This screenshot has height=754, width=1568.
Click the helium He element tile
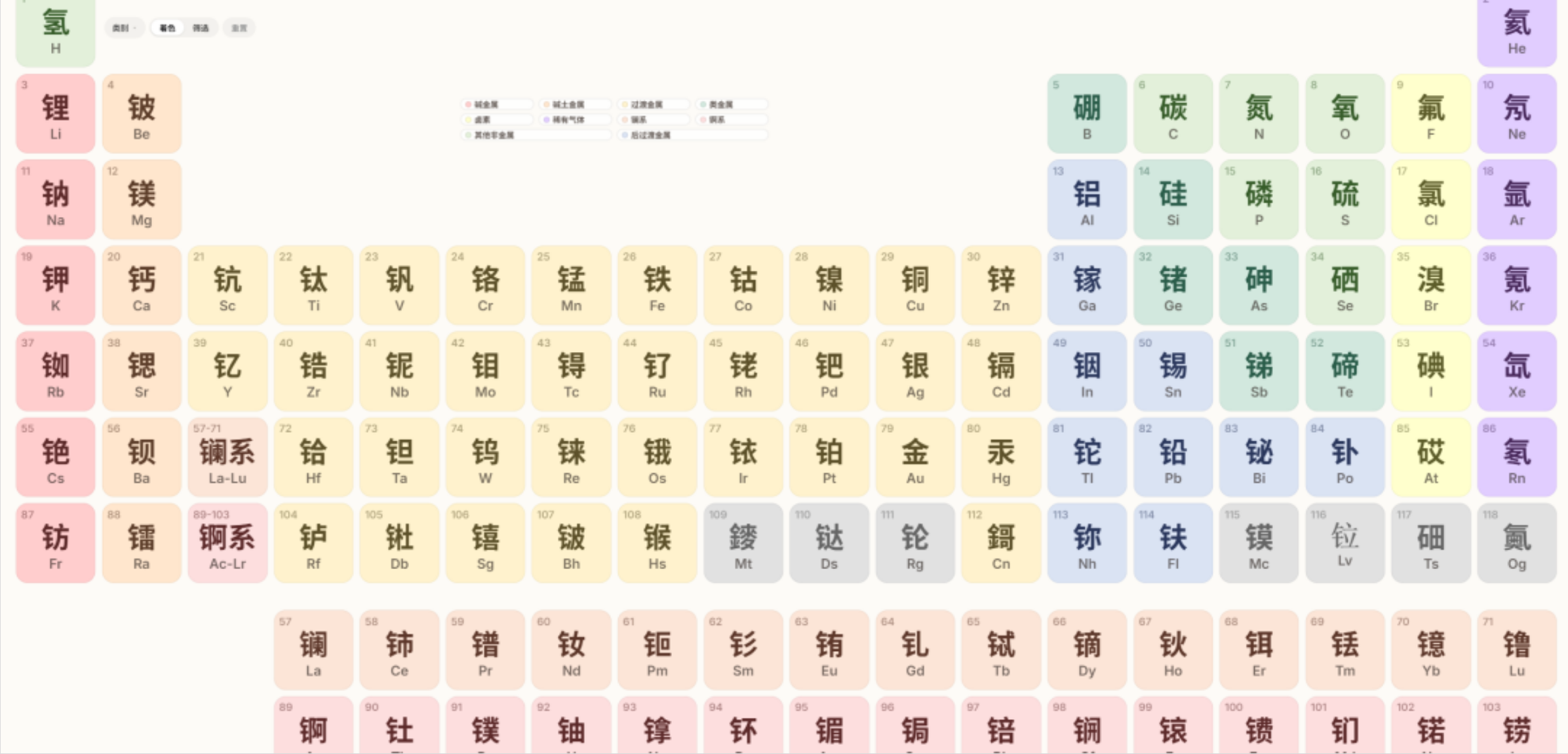click(x=1517, y=31)
